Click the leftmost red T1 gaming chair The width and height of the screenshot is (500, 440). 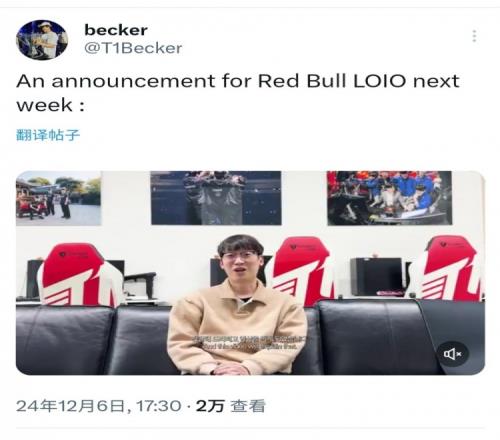(80, 275)
